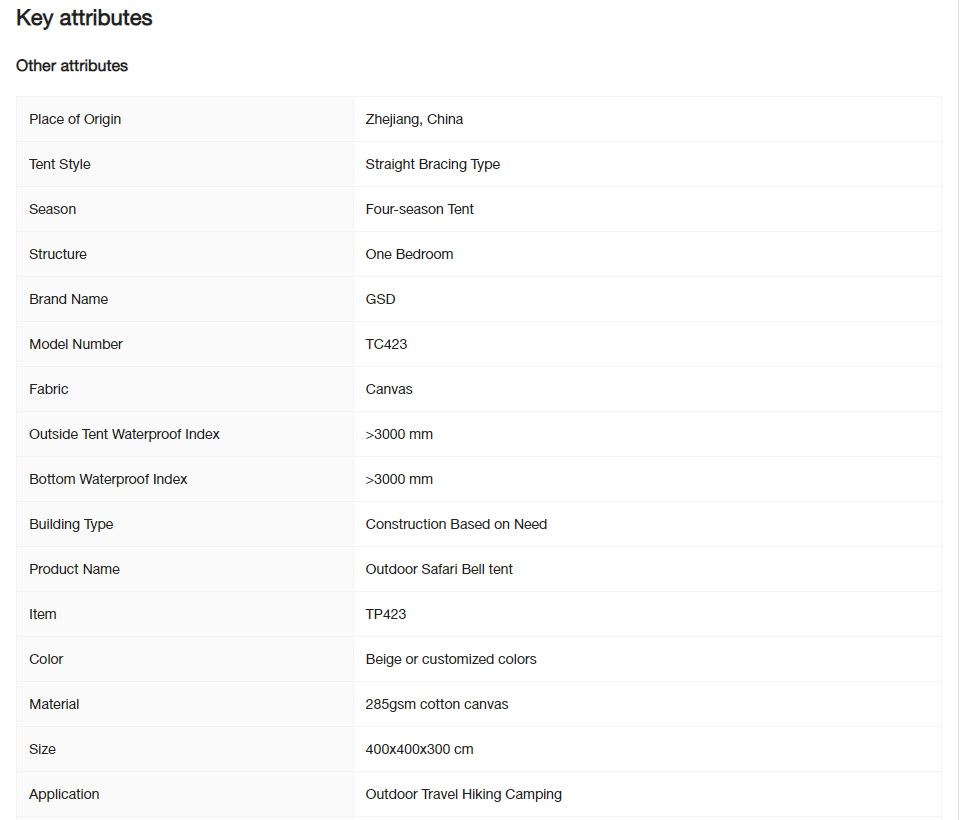The image size is (959, 820).
Task: Click the Bottom Waterproof Index label
Action: (x=108, y=479)
